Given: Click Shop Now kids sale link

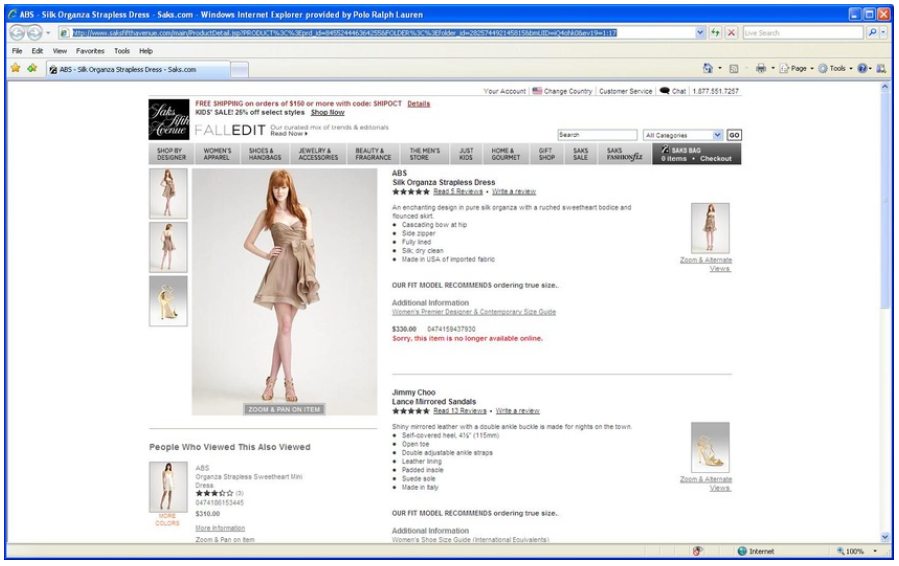Looking at the screenshot, I should [327, 112].
